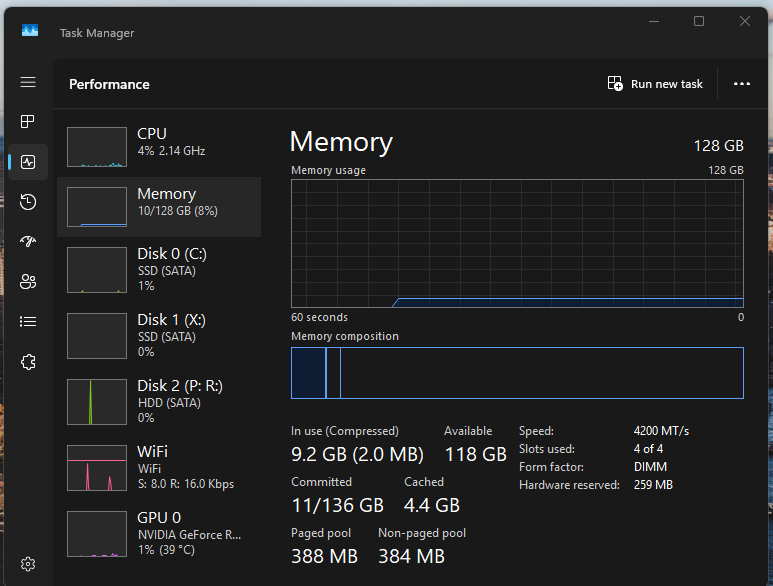Screen dimensions: 773x586
Task: Click the Memory composition bar
Action: [517, 373]
